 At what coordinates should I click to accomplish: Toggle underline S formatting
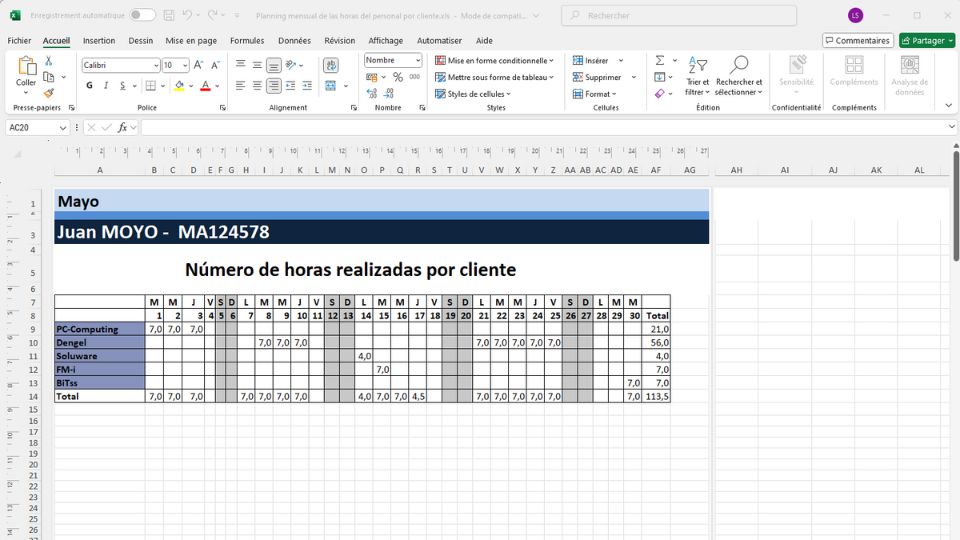(x=122, y=86)
